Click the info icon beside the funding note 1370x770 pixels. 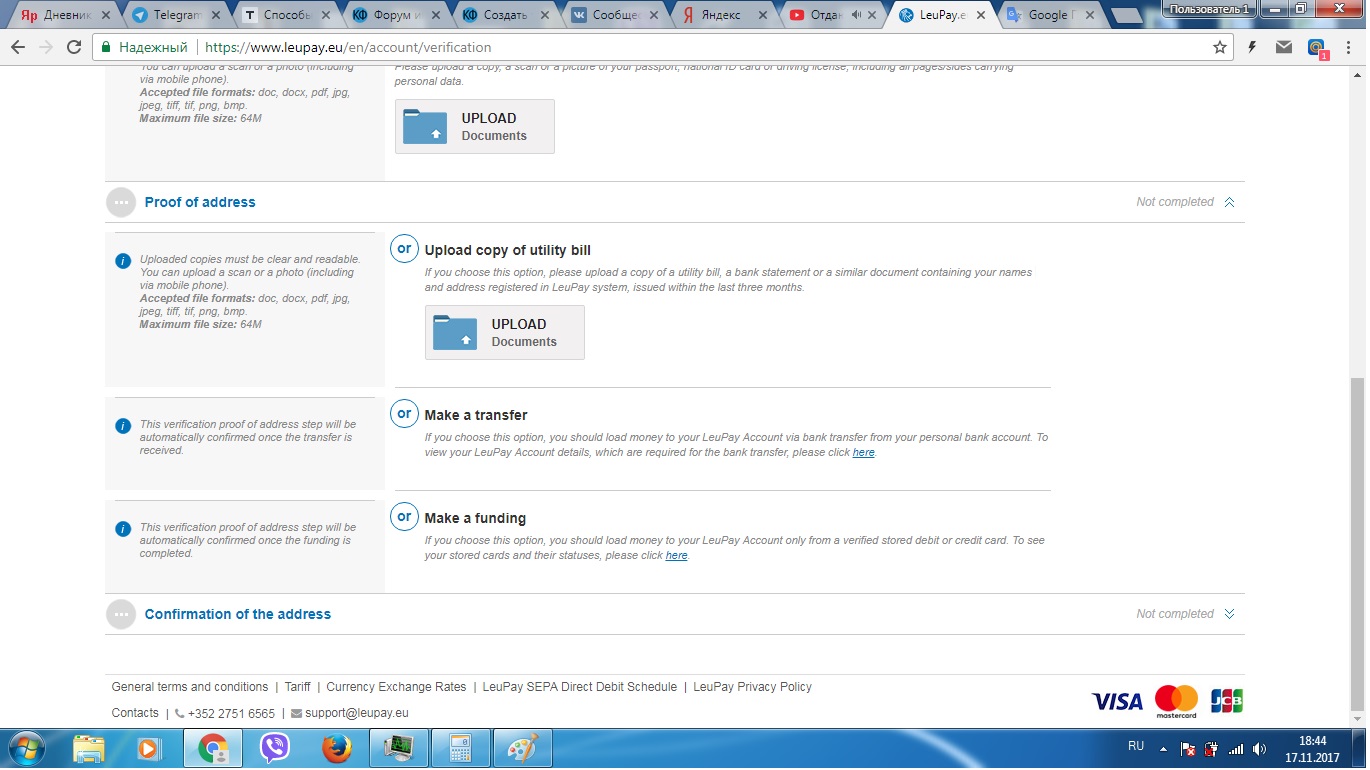click(123, 528)
